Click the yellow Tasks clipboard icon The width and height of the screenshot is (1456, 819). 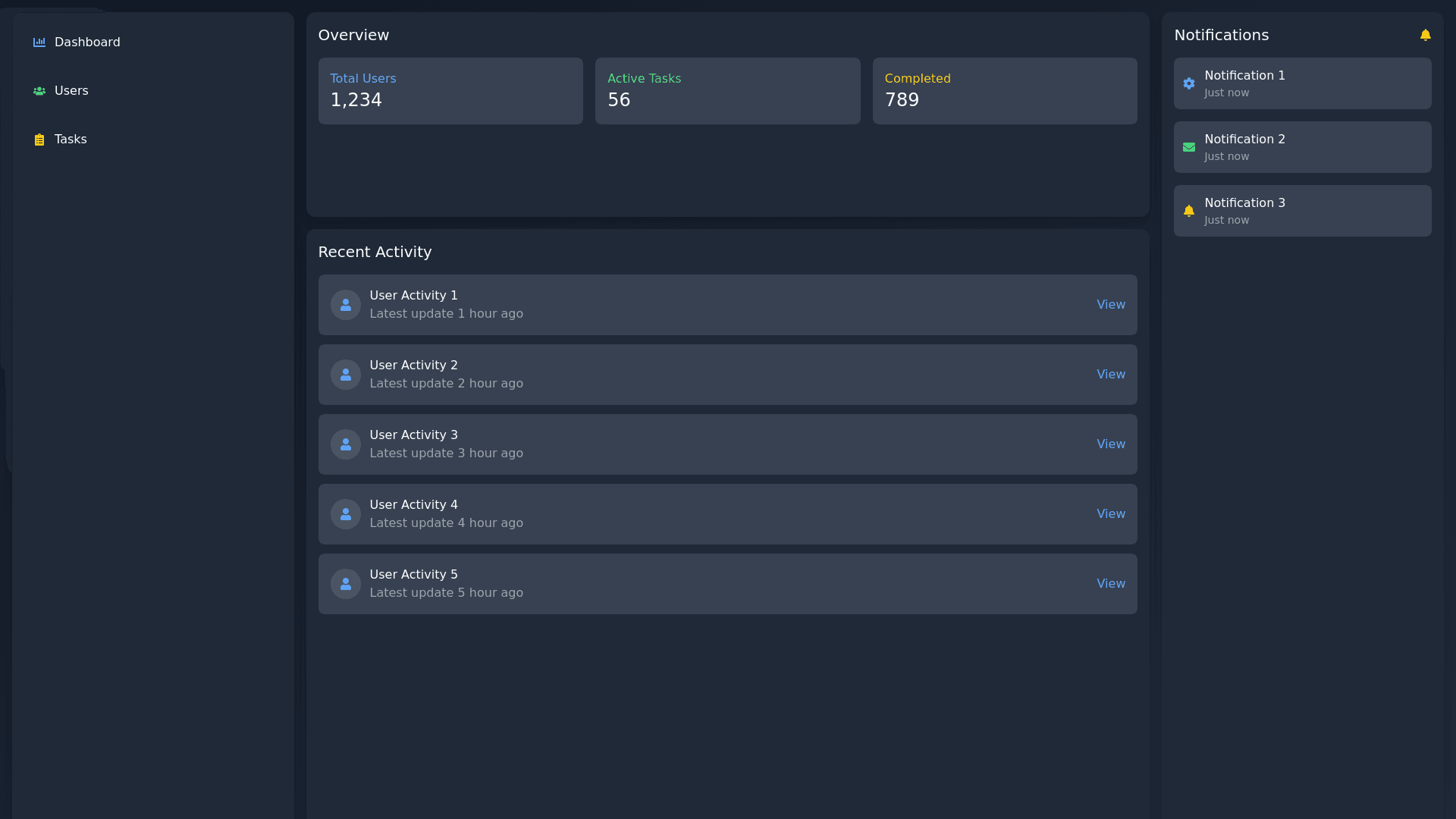[39, 140]
